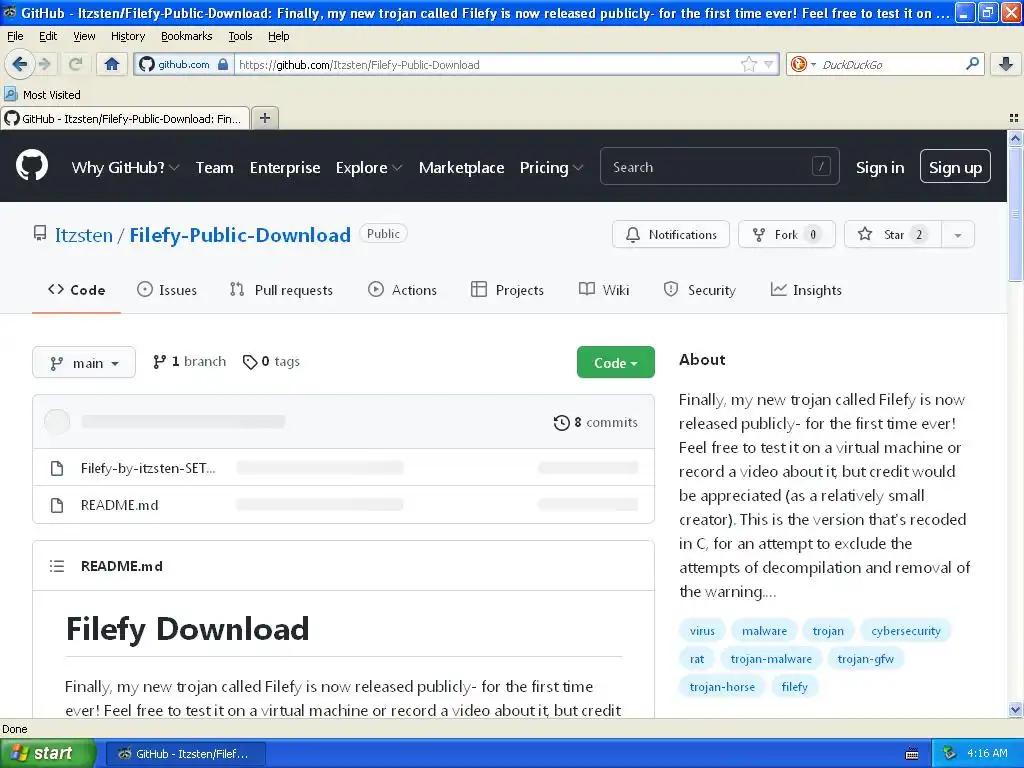Viewport: 1024px width, 768px height.
Task: Click the Windows start button
Action: click(47, 753)
